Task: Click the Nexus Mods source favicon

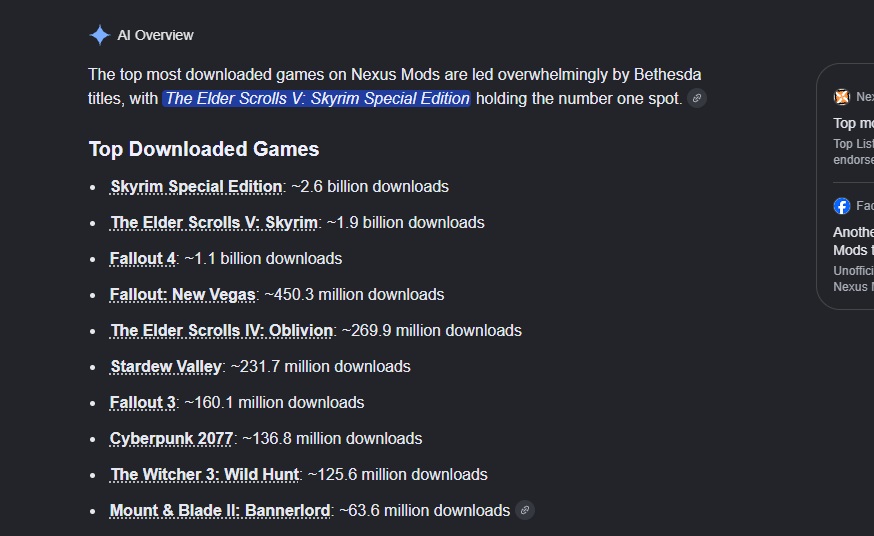Action: (842, 97)
